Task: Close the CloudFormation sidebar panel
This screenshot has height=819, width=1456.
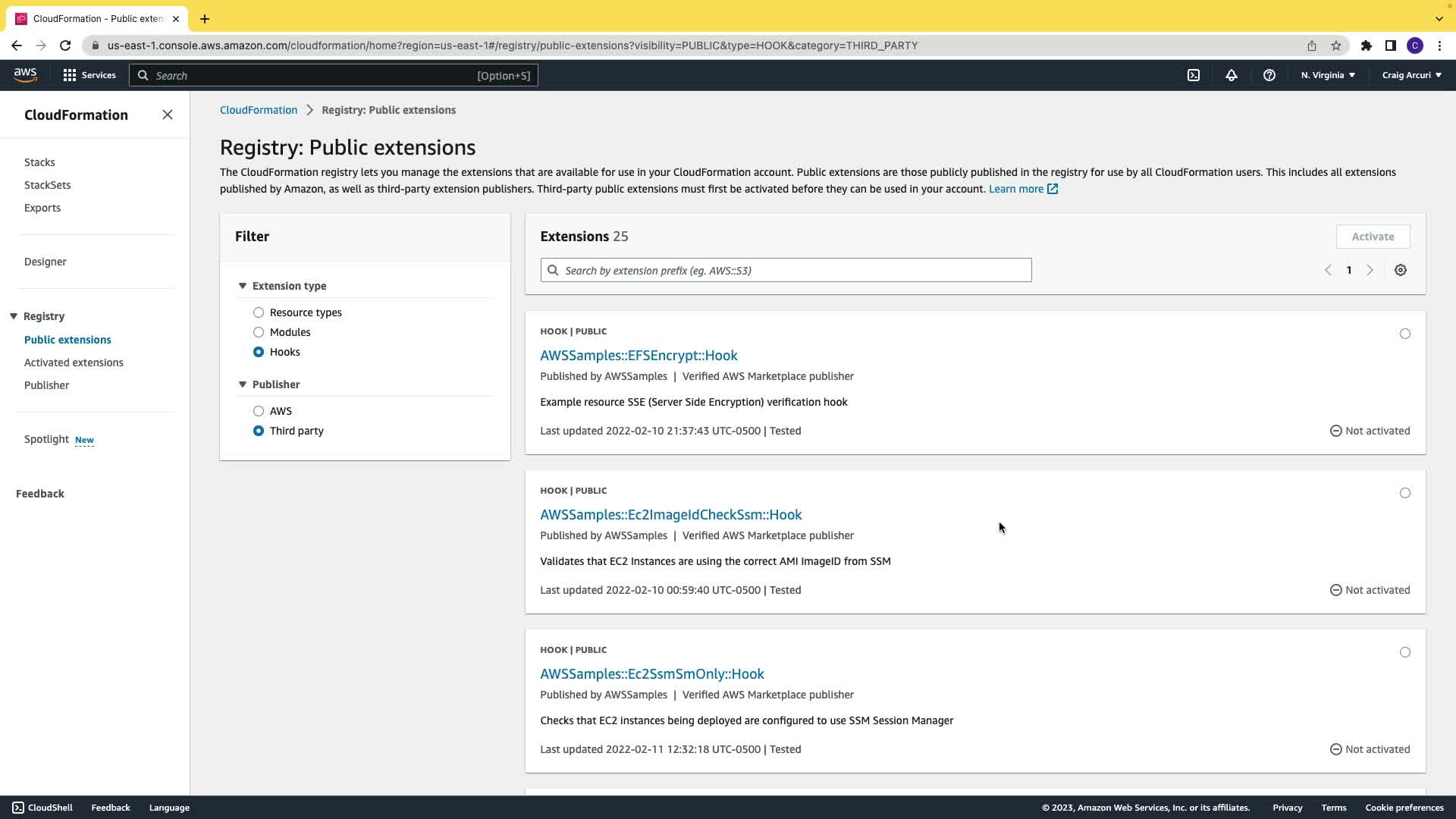Action: [x=168, y=115]
